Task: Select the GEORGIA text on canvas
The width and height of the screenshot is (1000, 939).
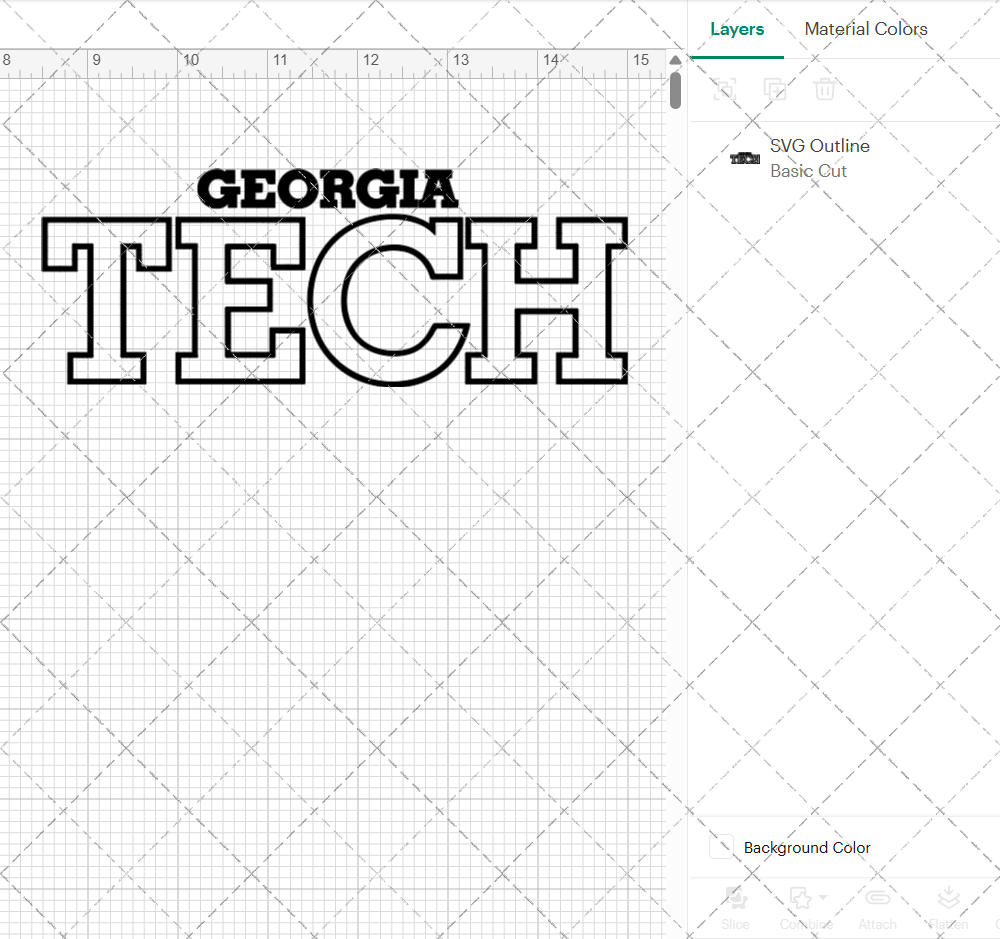Action: tap(328, 189)
